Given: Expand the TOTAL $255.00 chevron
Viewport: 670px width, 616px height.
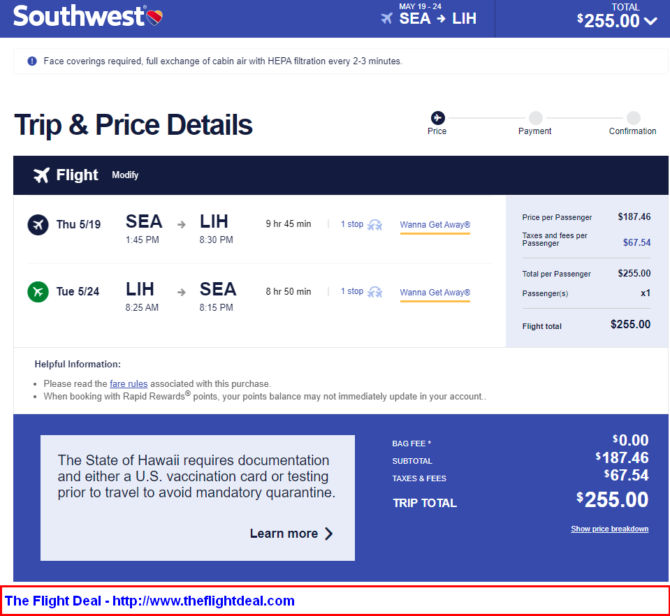Looking at the screenshot, I should (651, 21).
